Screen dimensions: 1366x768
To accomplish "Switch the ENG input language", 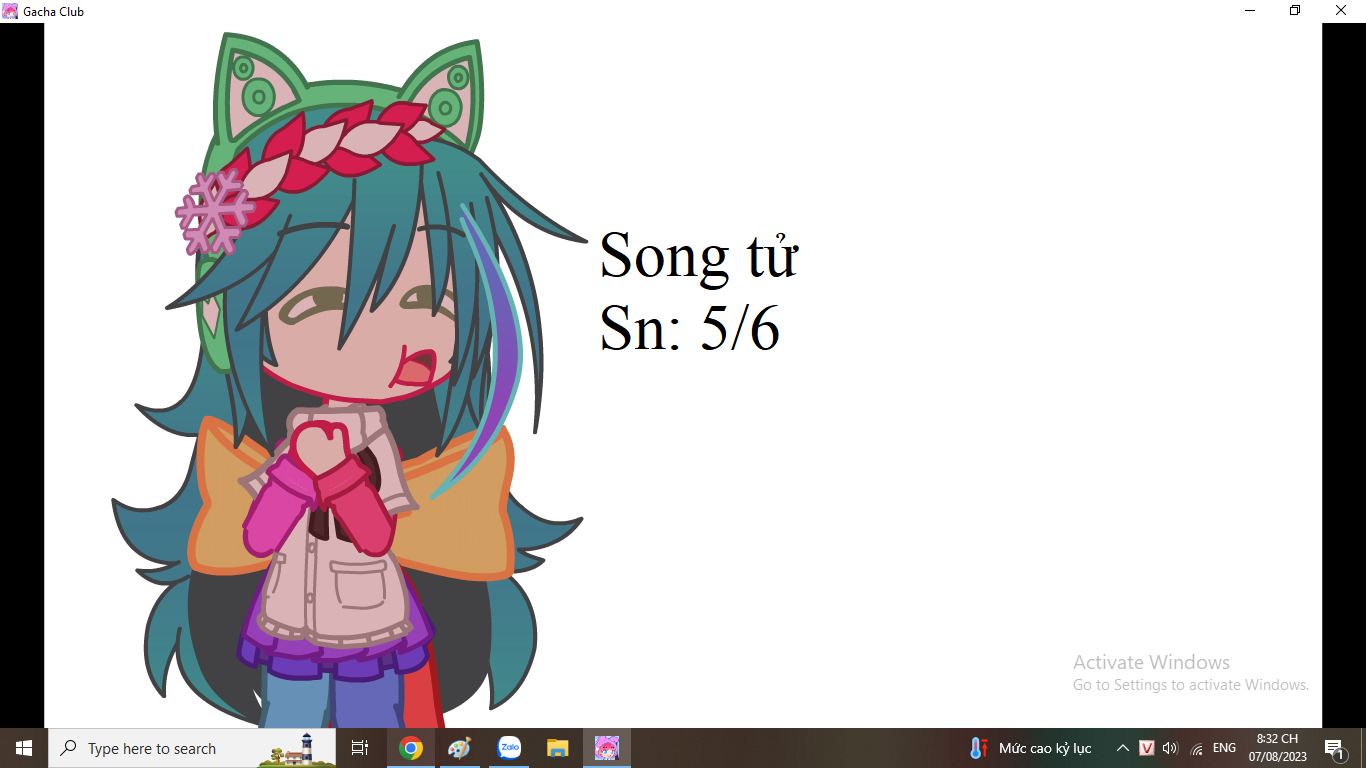I will point(1224,748).
